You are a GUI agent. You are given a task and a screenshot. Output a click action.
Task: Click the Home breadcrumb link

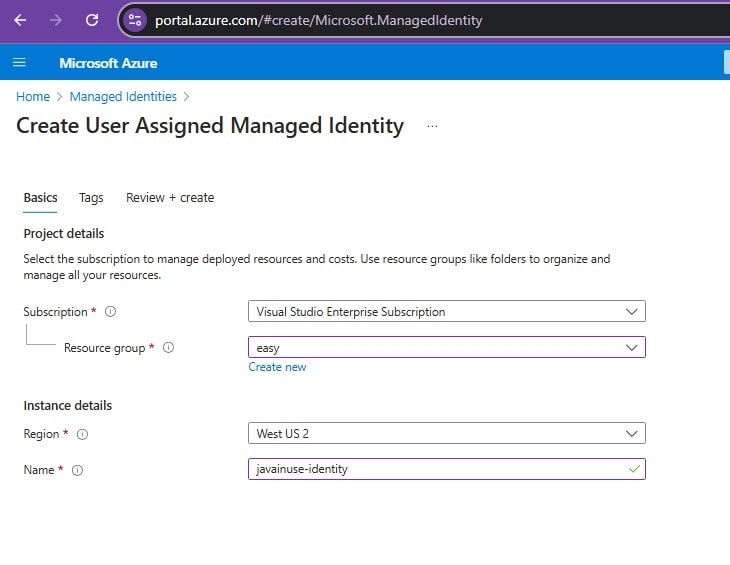[33, 96]
